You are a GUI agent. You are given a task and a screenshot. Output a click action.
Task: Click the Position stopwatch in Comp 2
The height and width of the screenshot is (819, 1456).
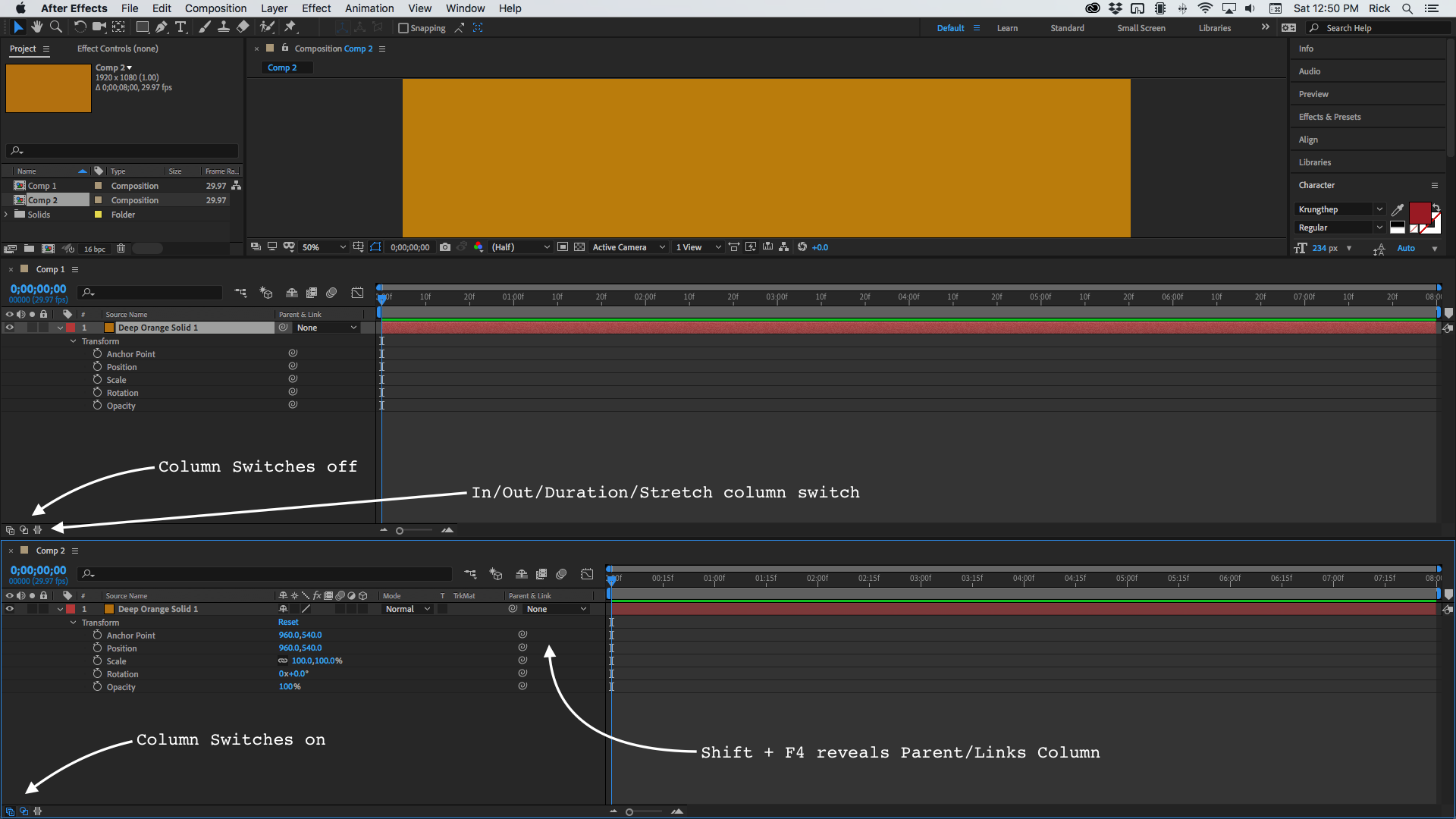tap(98, 648)
